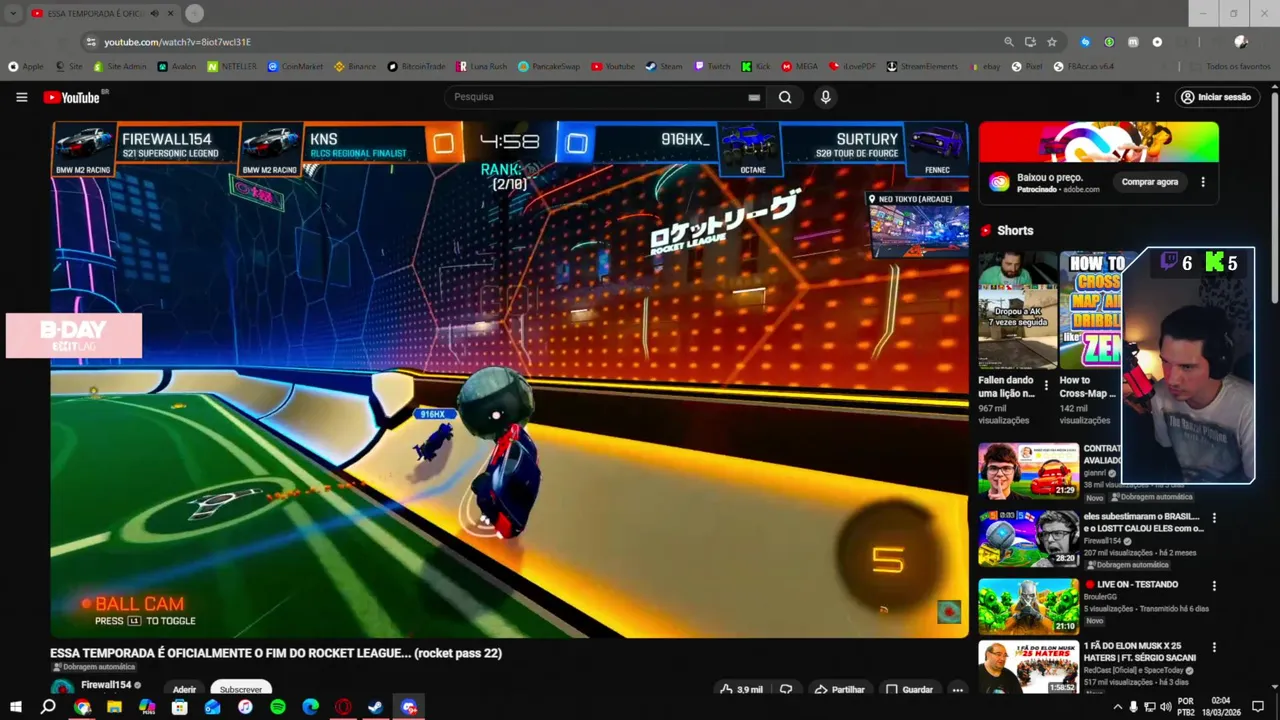
Task: Open options for eles subestimaram o BRASIL video
Action: (1214, 518)
